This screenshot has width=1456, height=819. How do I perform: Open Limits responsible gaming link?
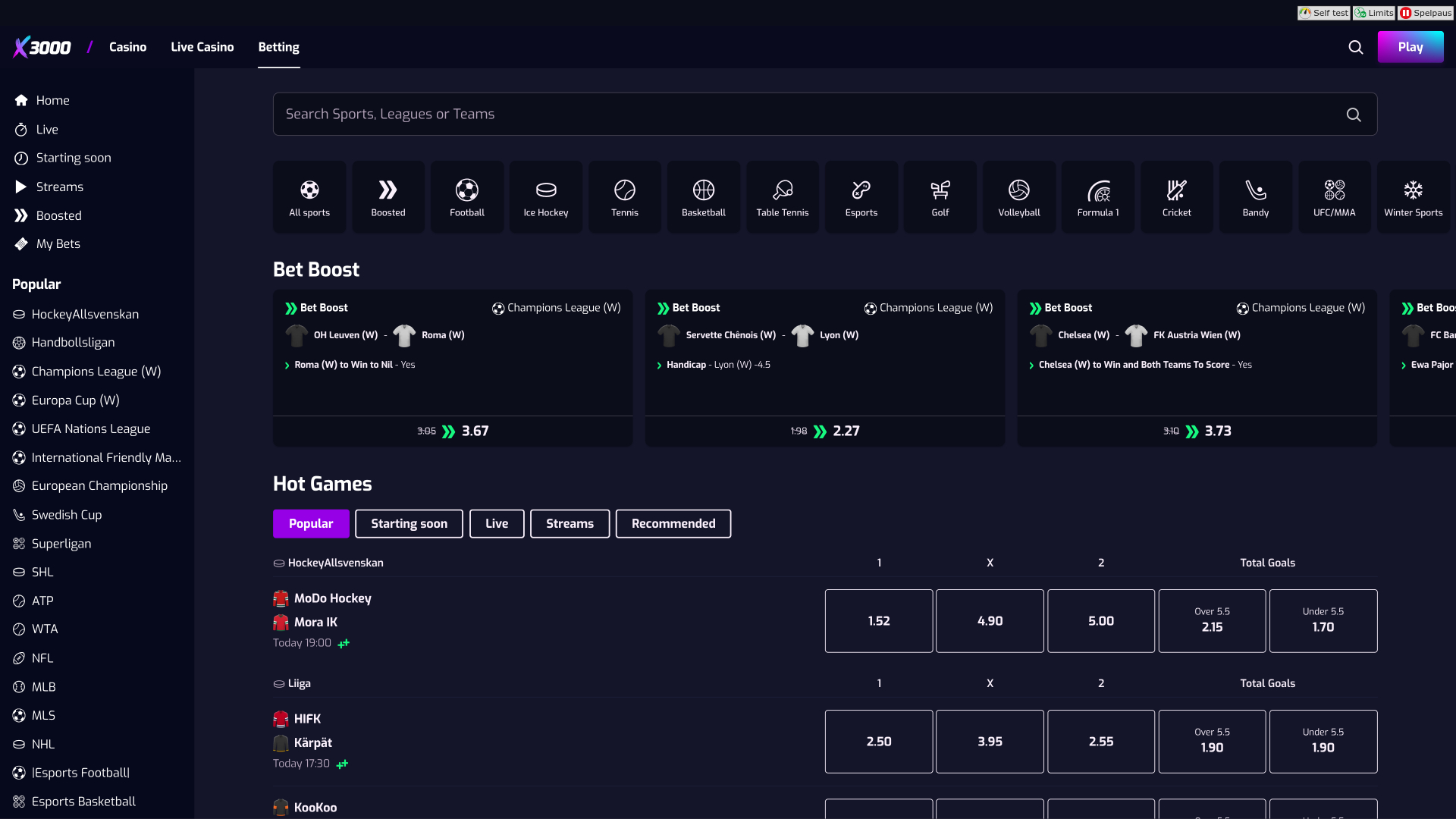pos(1374,13)
